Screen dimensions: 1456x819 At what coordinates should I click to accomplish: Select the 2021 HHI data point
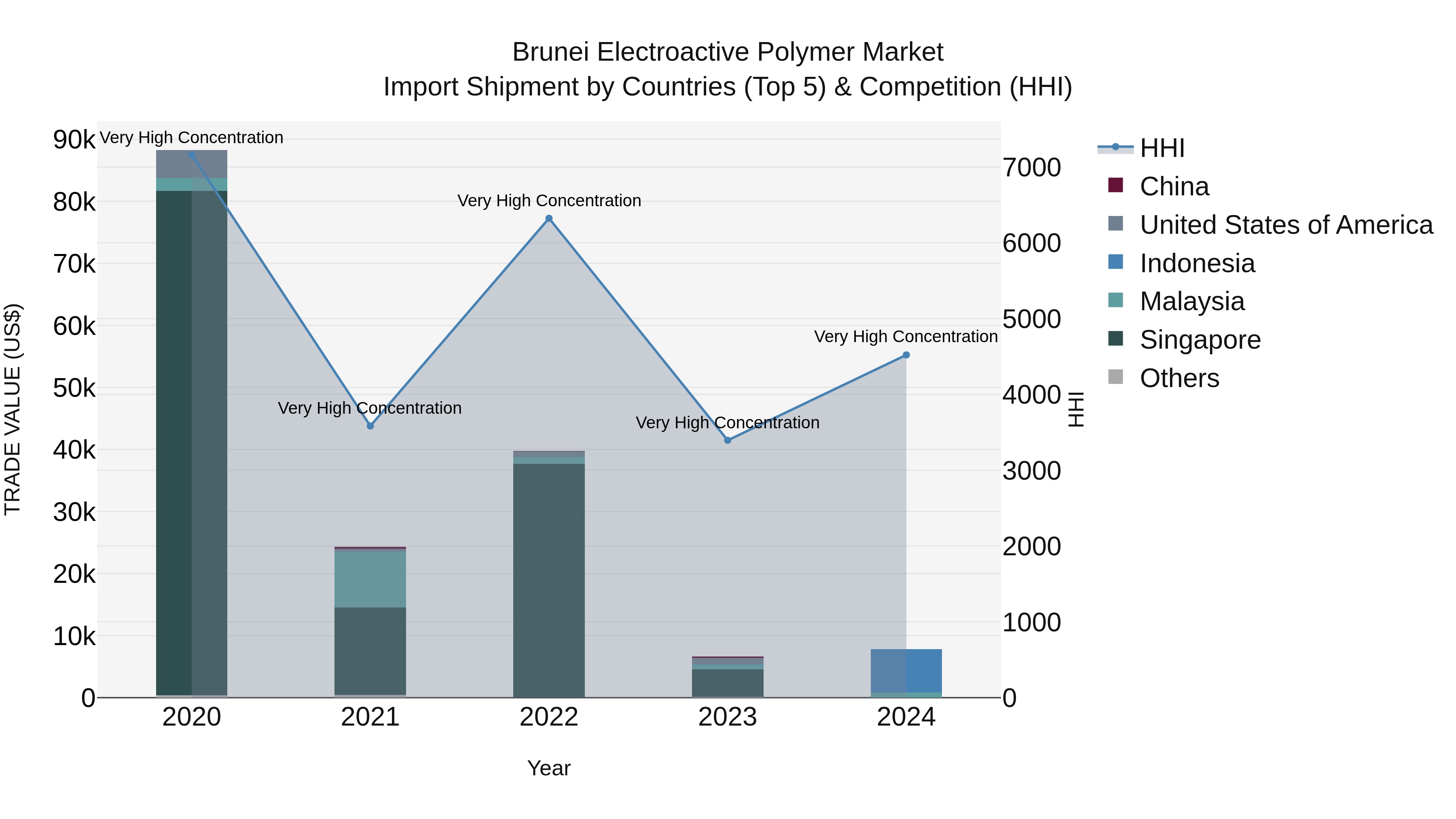[x=370, y=426]
